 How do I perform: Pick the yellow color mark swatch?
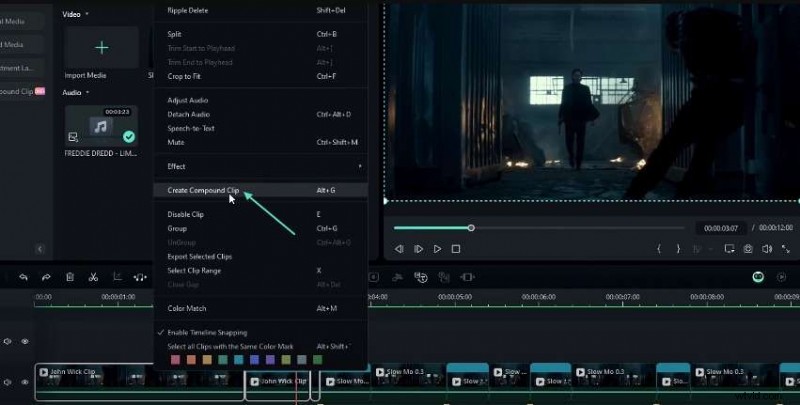click(207, 360)
